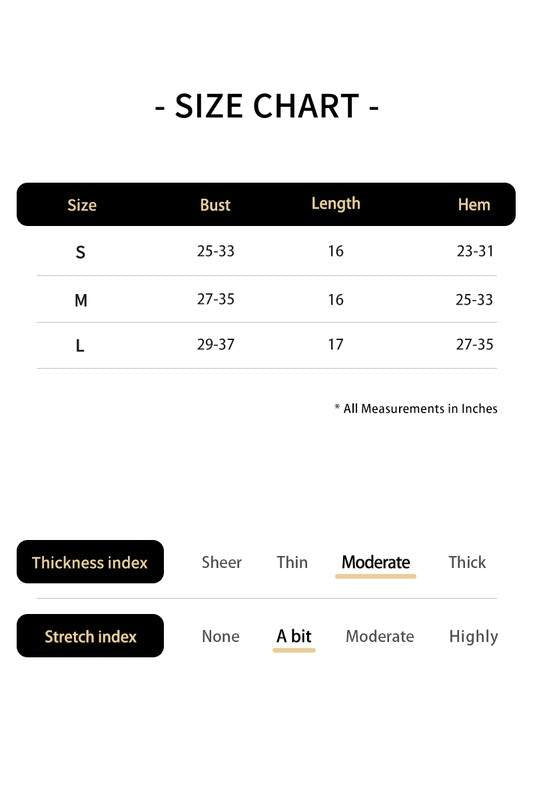Choose Thin in the thickness options
Image resolution: width=533 pixels, height=800 pixels.
[x=292, y=562]
